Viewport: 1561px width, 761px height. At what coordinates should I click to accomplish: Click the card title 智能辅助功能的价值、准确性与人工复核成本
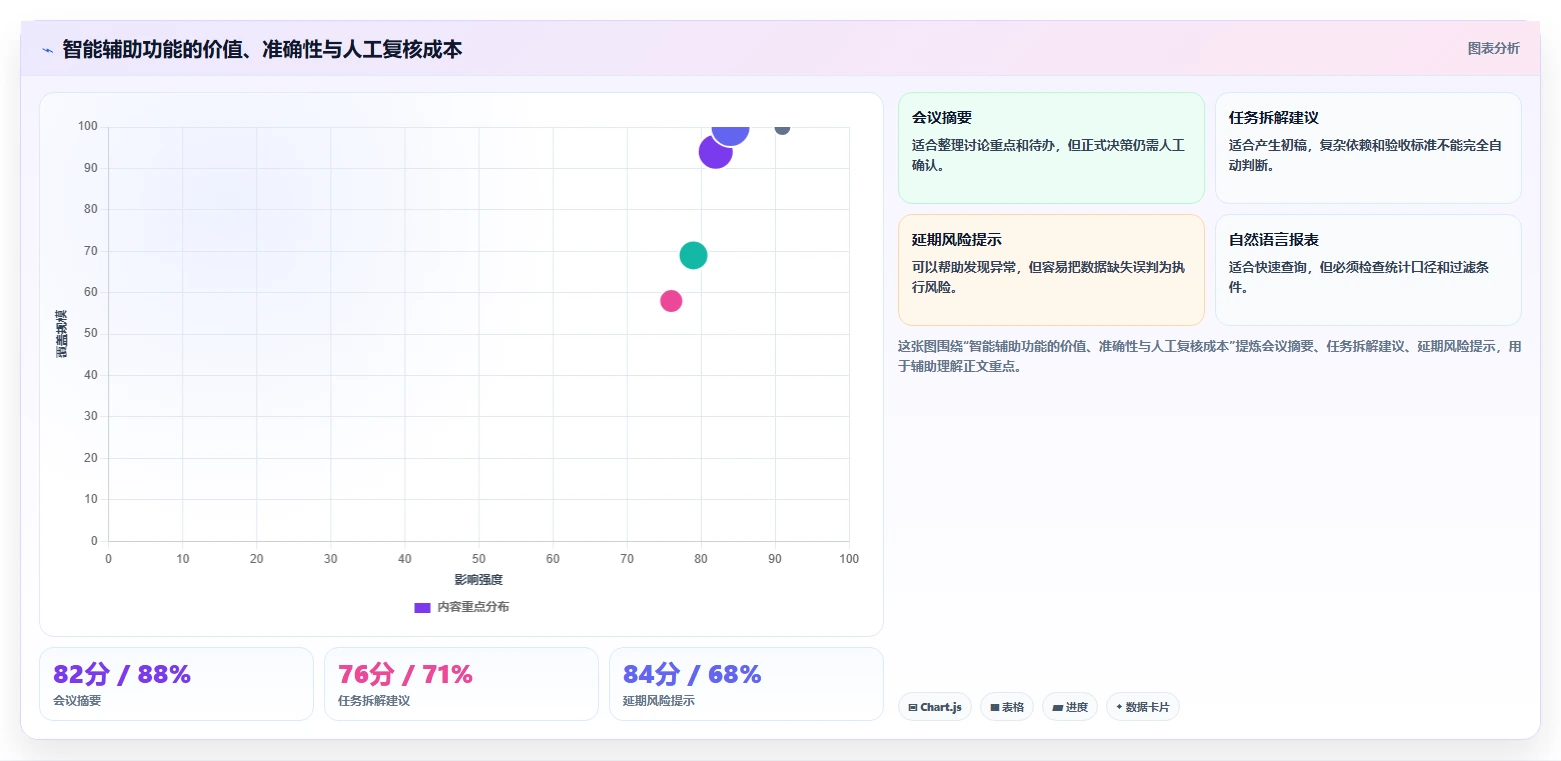point(262,50)
